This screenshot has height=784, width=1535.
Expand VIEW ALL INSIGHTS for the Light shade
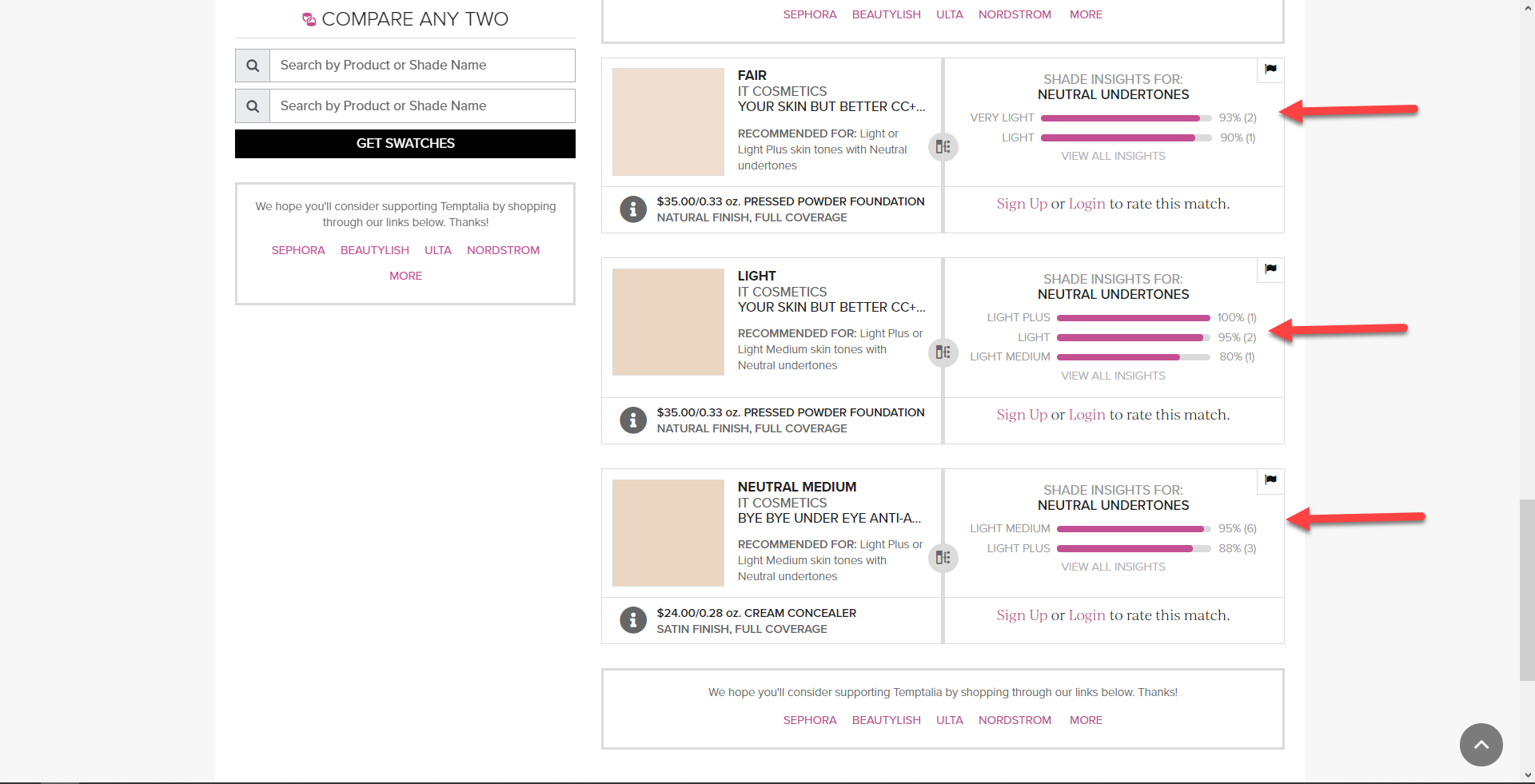click(1113, 376)
